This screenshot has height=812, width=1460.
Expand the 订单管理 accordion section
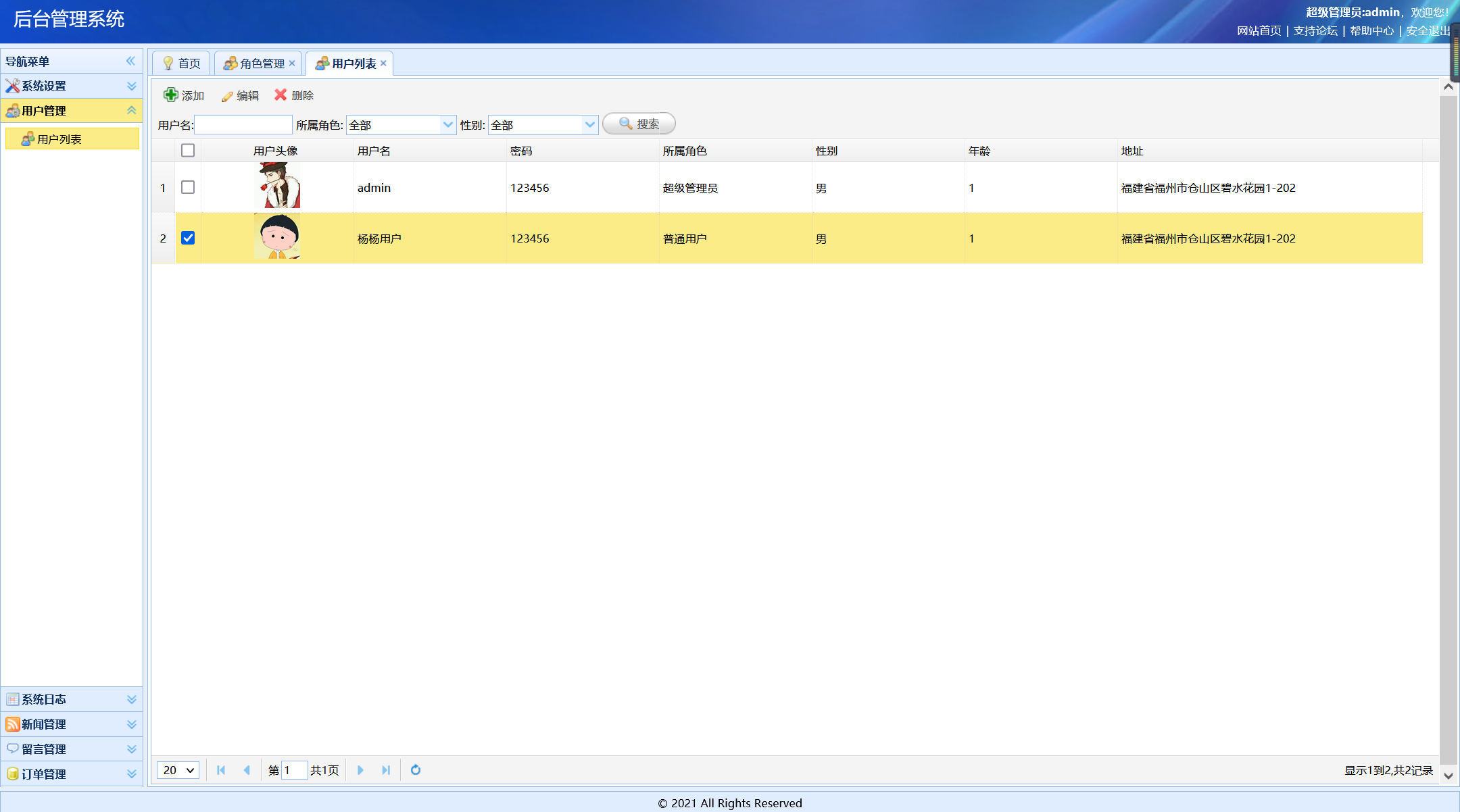point(132,773)
